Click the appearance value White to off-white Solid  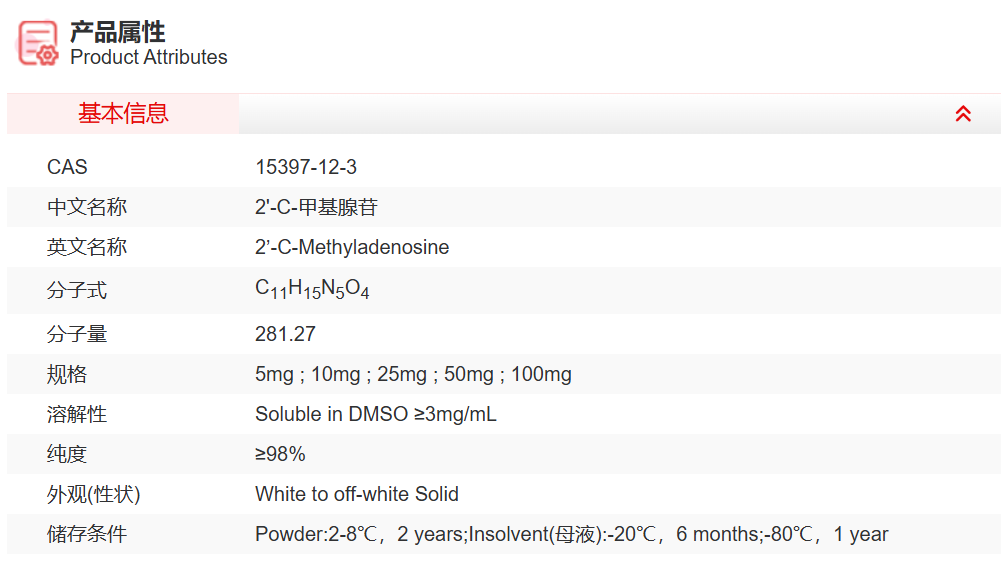(x=357, y=494)
